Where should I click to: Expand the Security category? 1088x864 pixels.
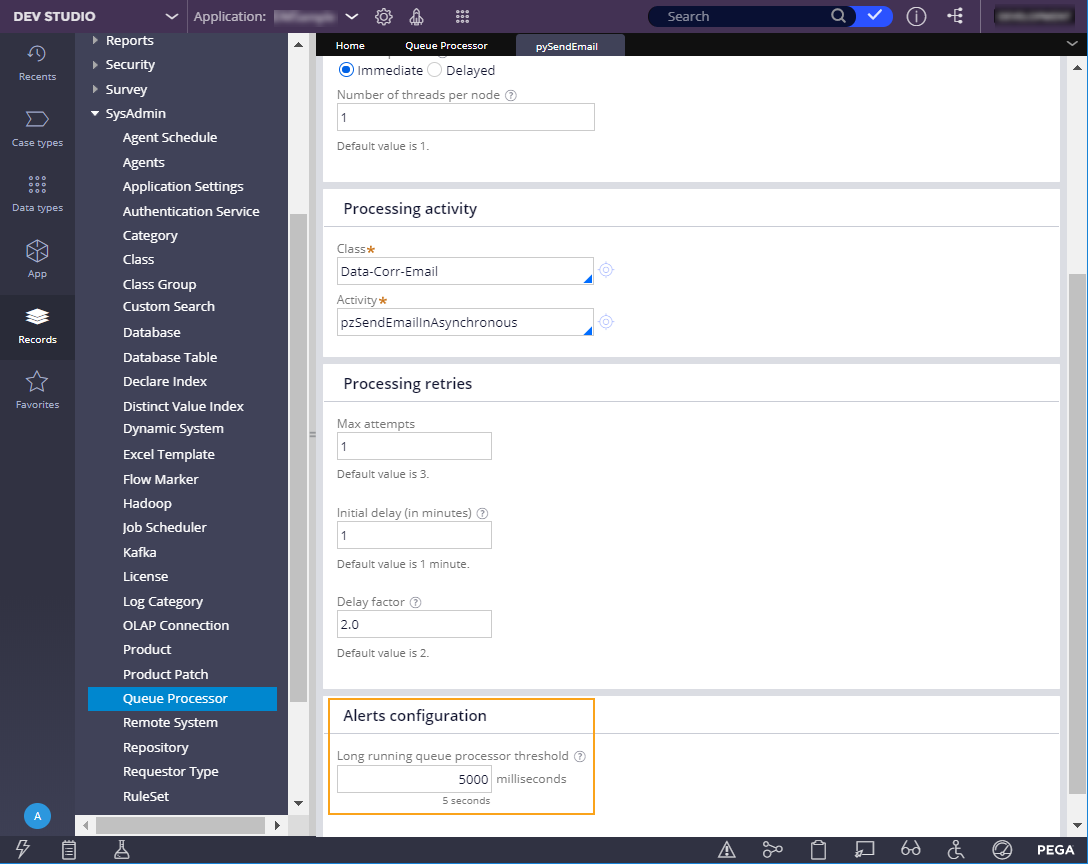coord(95,65)
